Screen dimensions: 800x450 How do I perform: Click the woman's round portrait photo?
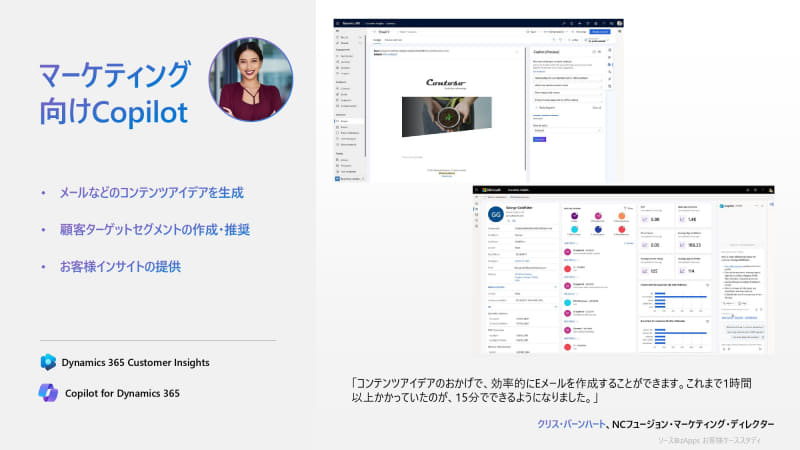[x=251, y=79]
